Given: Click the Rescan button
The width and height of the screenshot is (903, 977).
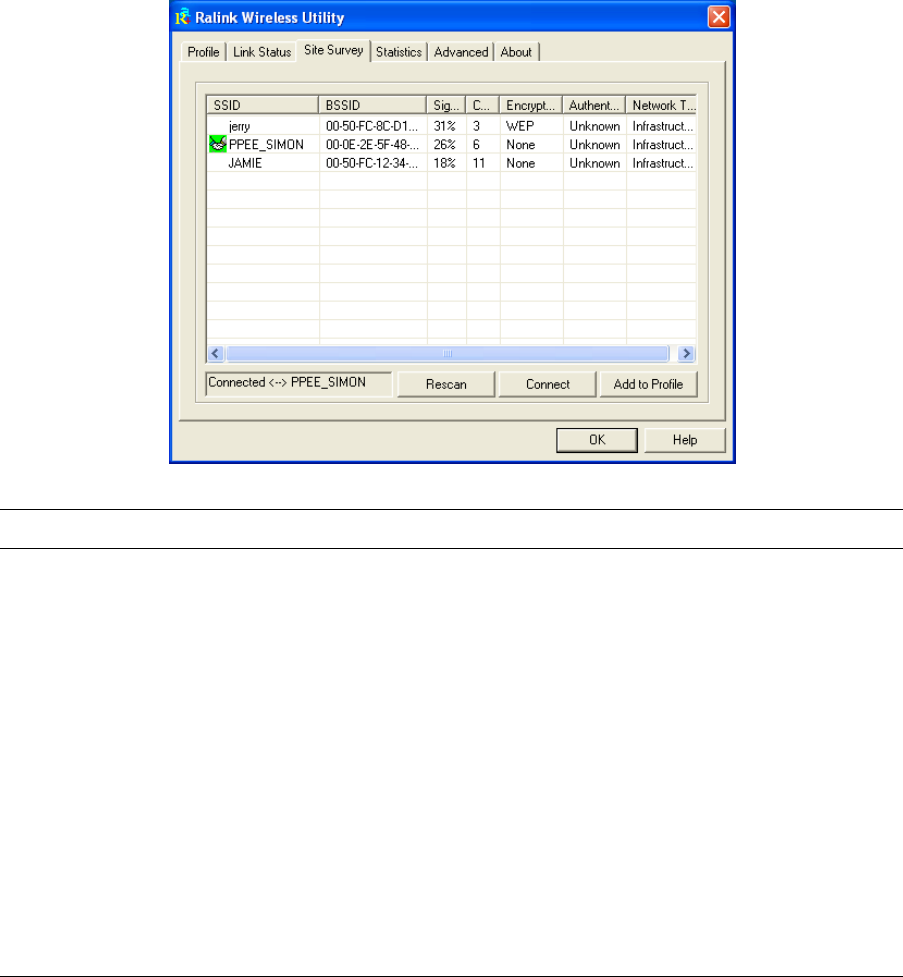Looking at the screenshot, I should (x=446, y=384).
